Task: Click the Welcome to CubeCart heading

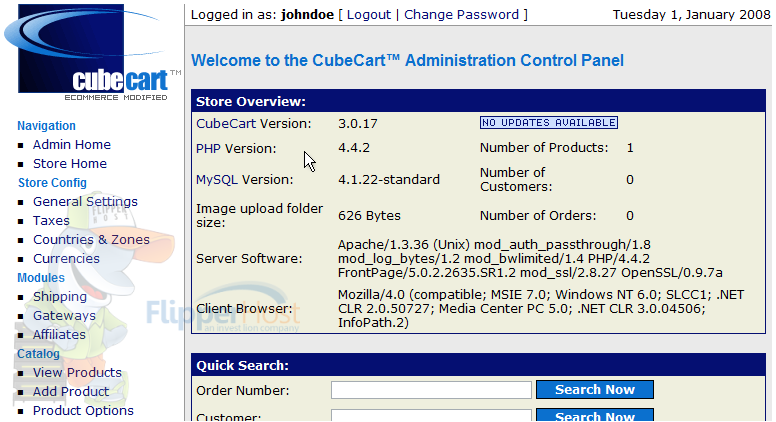Action: (407, 60)
